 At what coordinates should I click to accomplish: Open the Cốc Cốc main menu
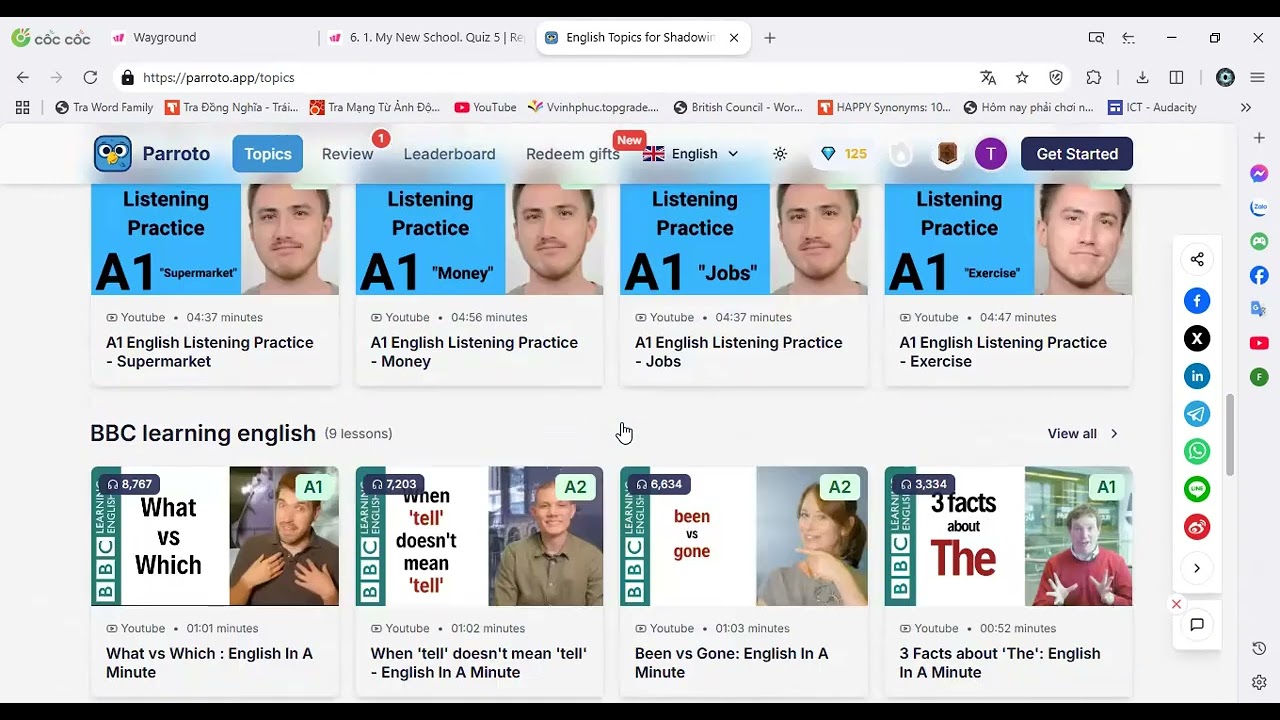coord(1258,78)
